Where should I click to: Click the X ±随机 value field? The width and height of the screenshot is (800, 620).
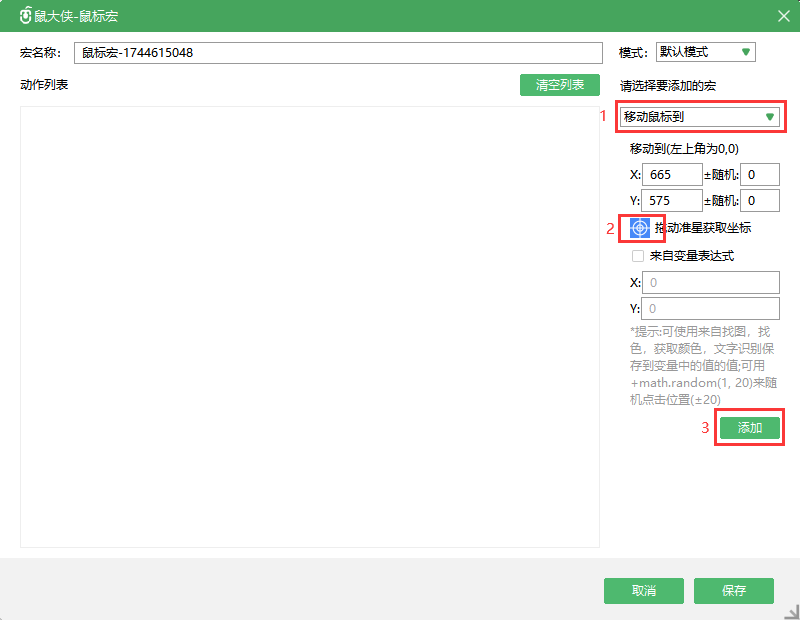pos(760,174)
